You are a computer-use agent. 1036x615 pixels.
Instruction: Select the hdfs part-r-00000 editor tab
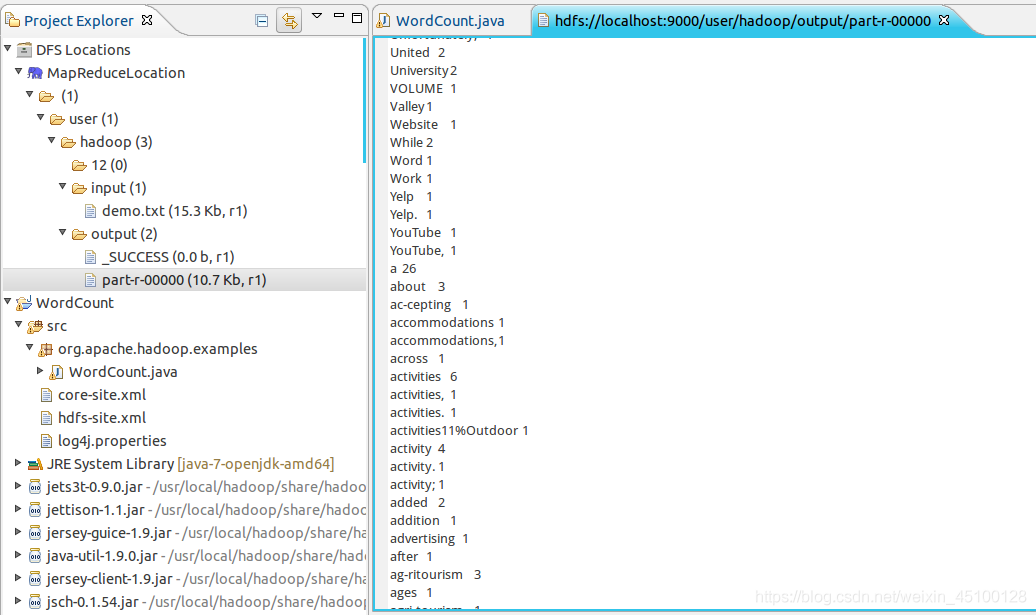[743, 20]
